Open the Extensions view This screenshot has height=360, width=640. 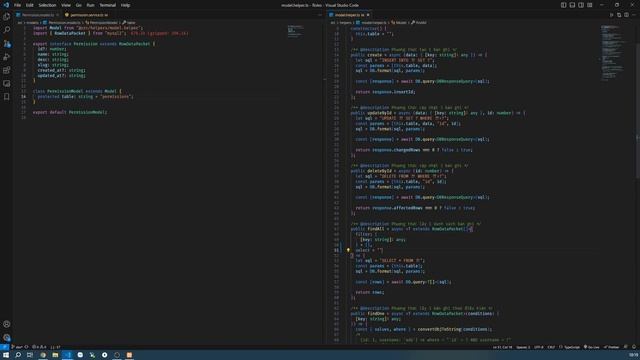click(x=7, y=70)
